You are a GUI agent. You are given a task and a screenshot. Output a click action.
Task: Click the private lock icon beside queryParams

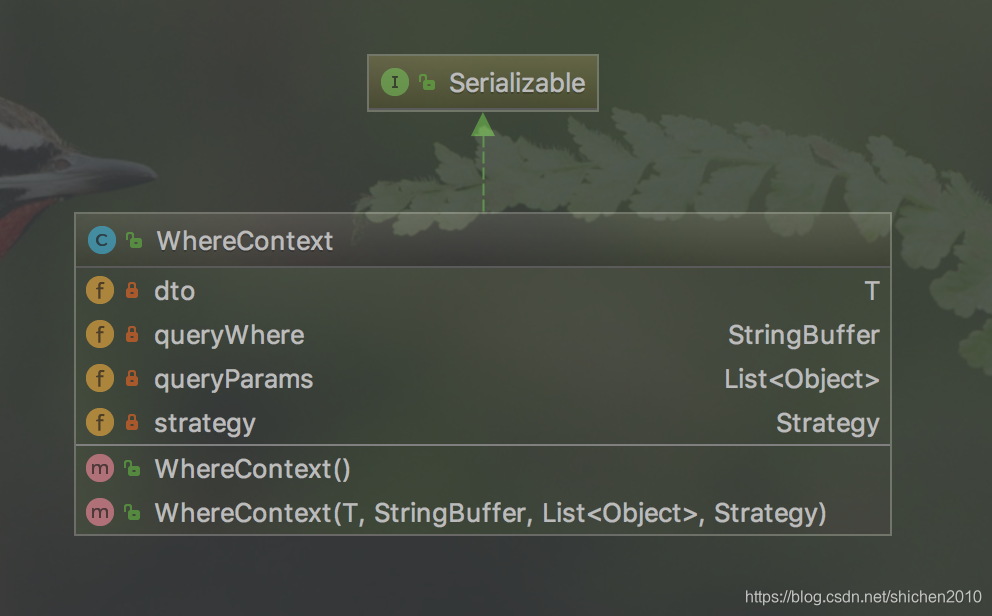click(x=131, y=379)
